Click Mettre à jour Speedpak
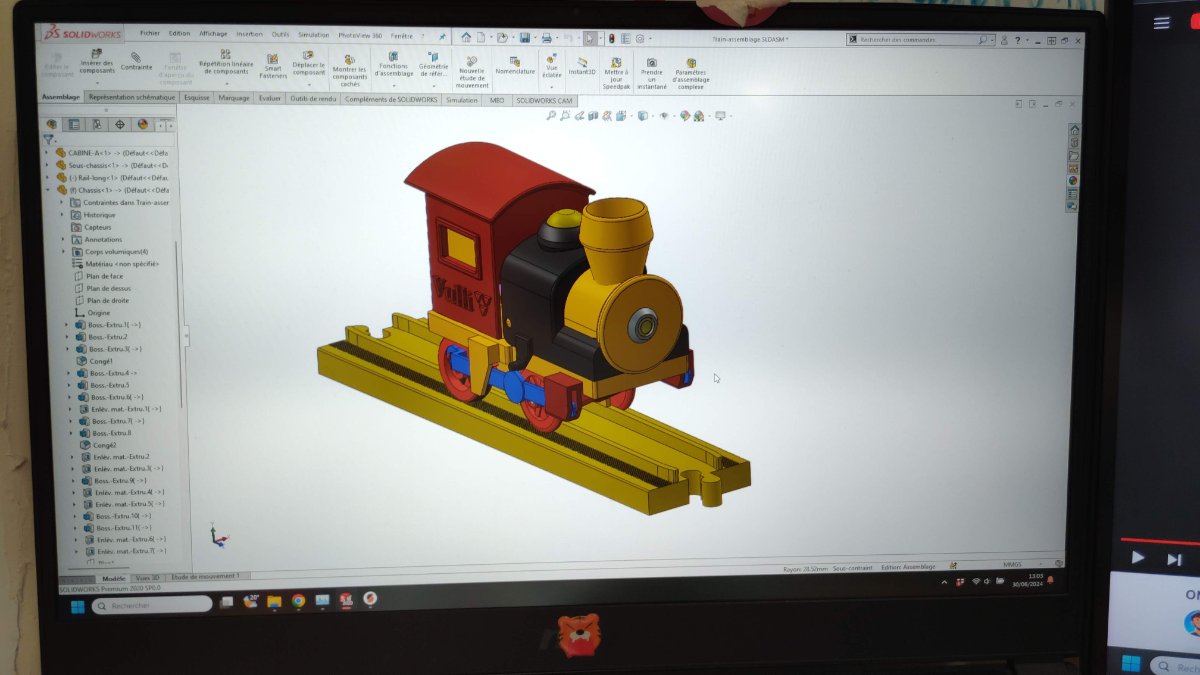The height and width of the screenshot is (675, 1200). point(617,73)
